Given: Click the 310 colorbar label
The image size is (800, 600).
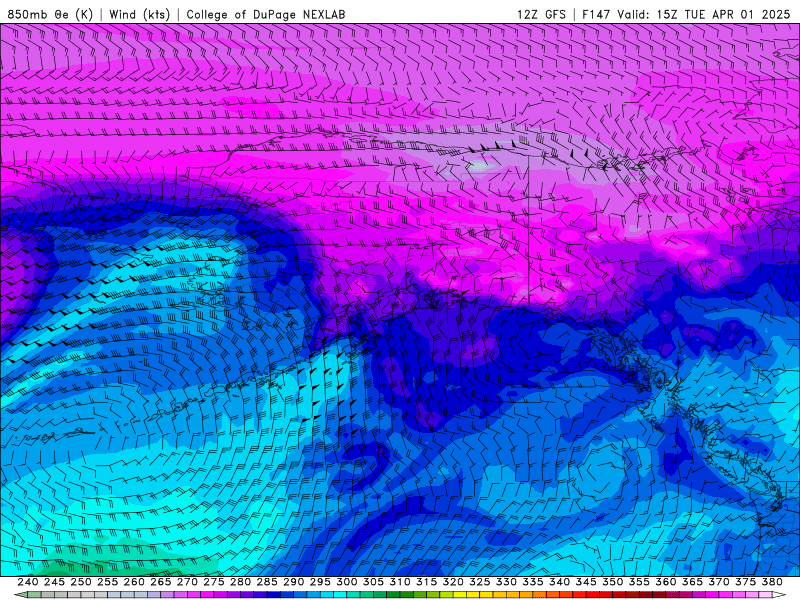Looking at the screenshot, I should (399, 582).
